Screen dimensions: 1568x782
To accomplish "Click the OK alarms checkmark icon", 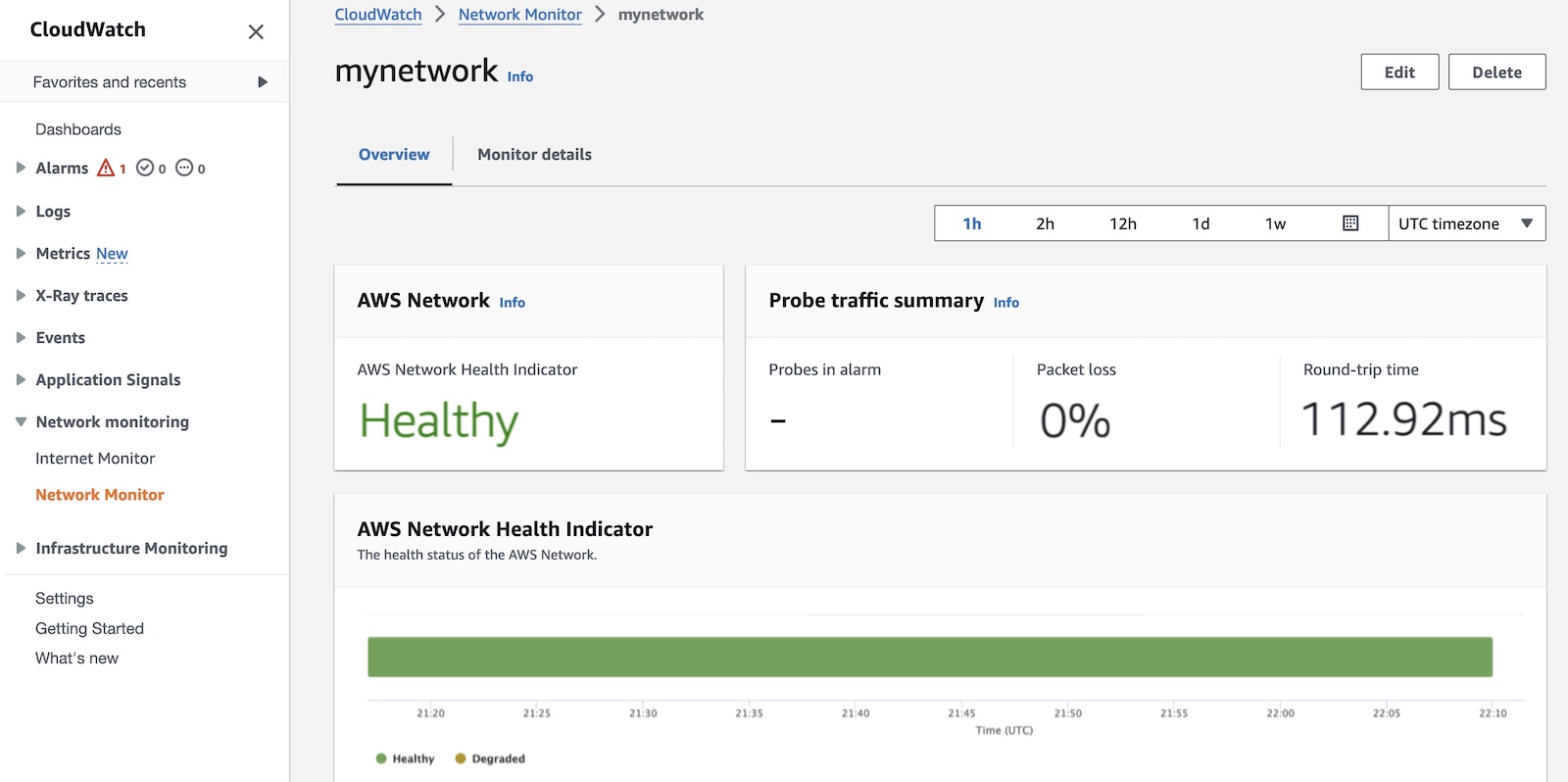I will 145,168.
